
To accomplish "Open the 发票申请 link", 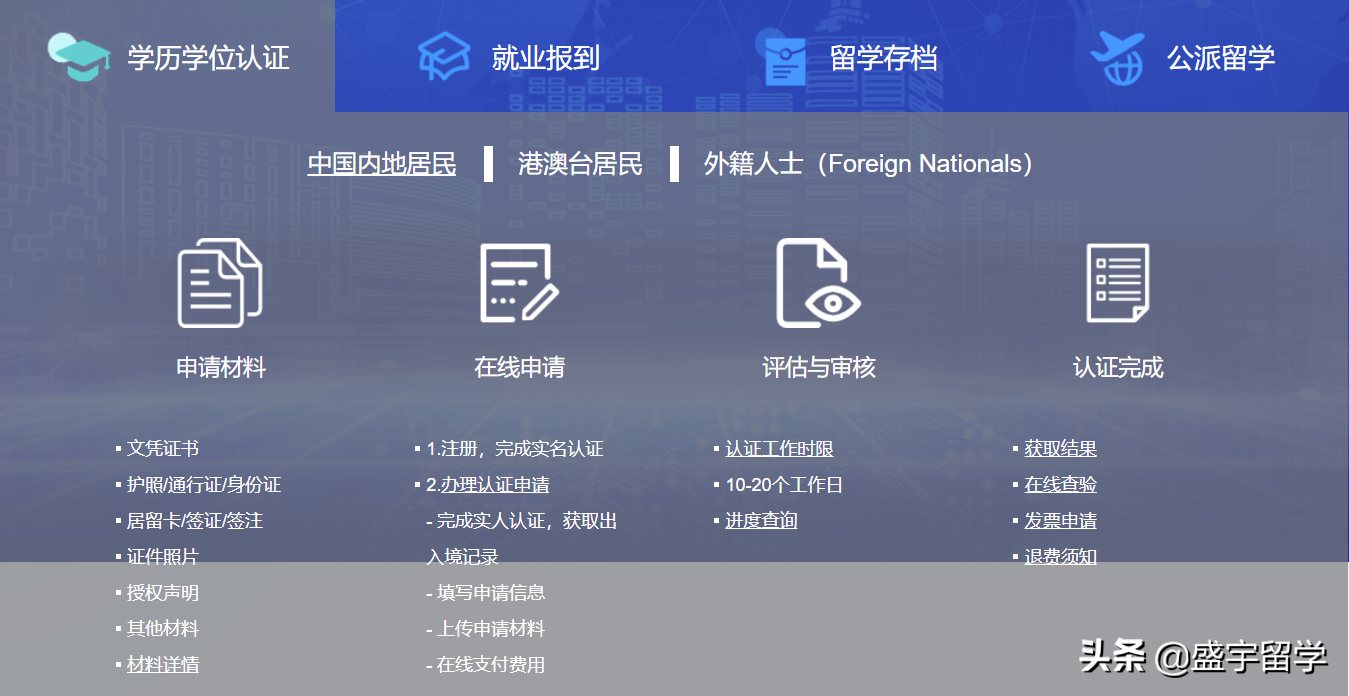I will 1060,521.
